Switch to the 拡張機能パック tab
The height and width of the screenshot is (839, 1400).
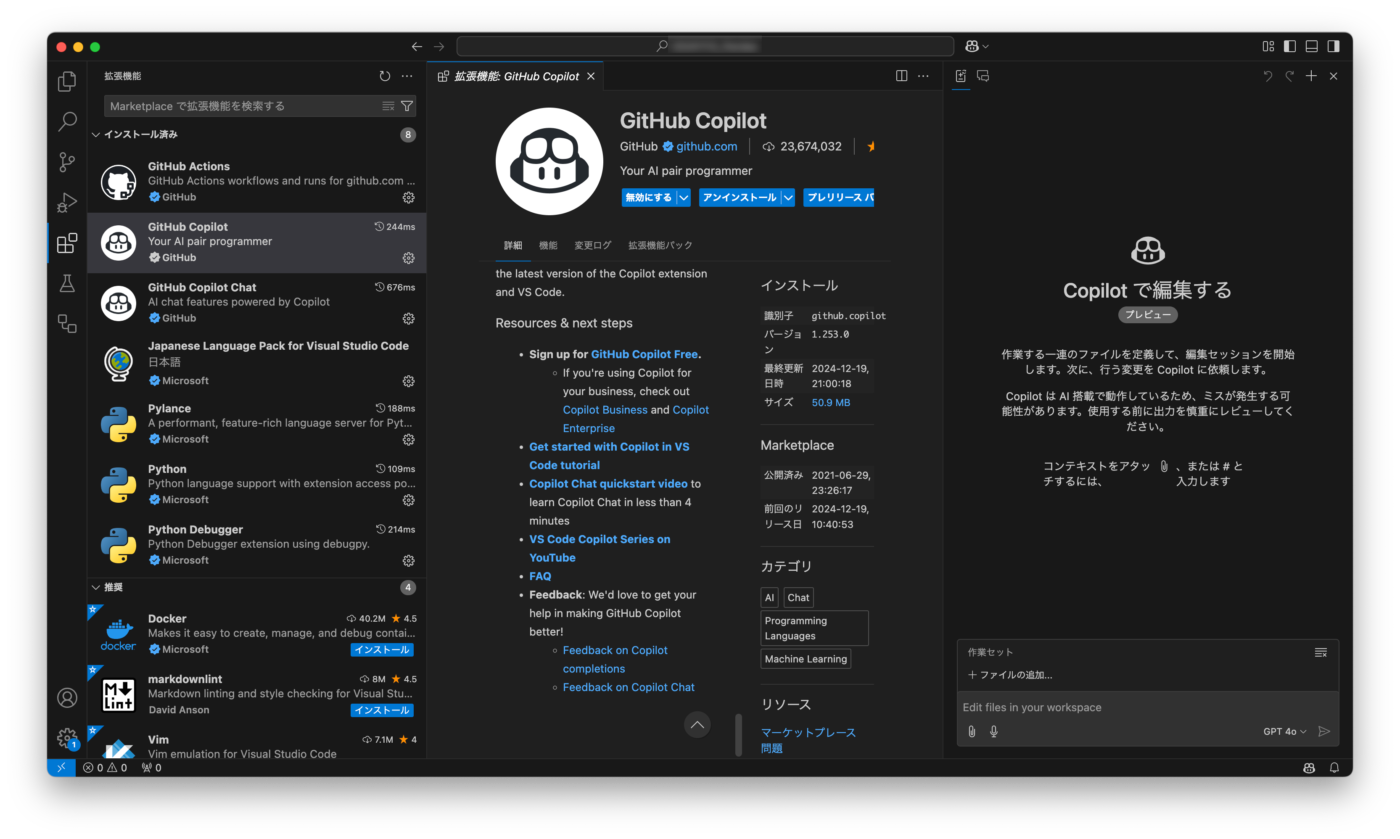tap(660, 245)
